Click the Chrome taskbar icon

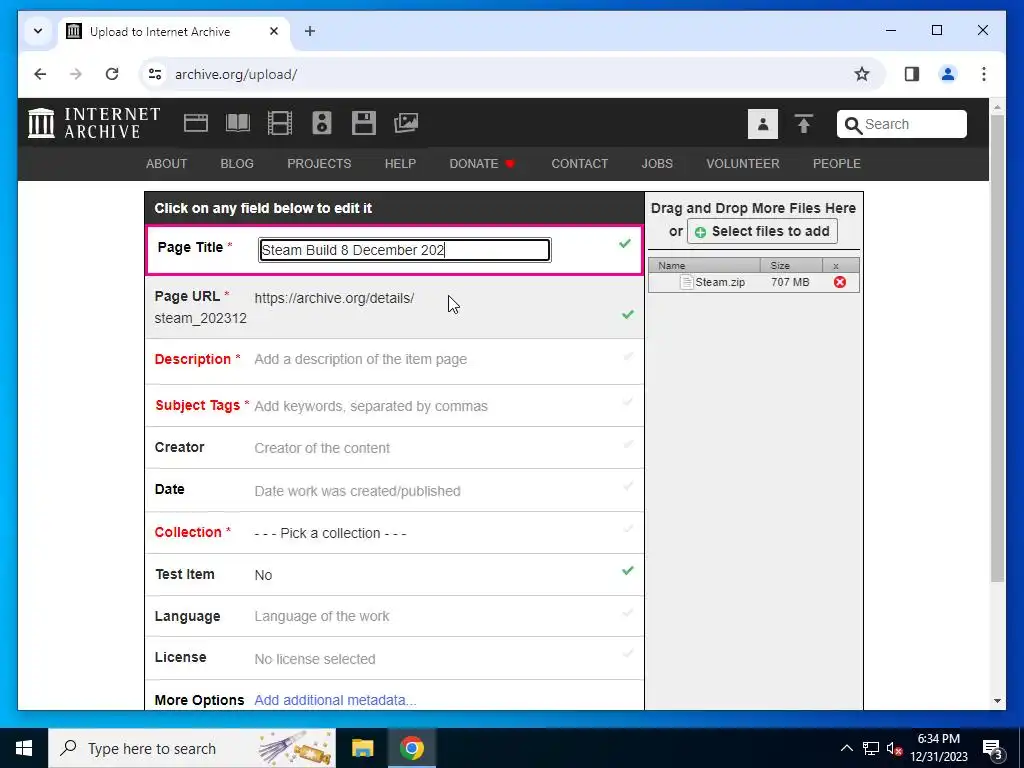pyautogui.click(x=411, y=748)
